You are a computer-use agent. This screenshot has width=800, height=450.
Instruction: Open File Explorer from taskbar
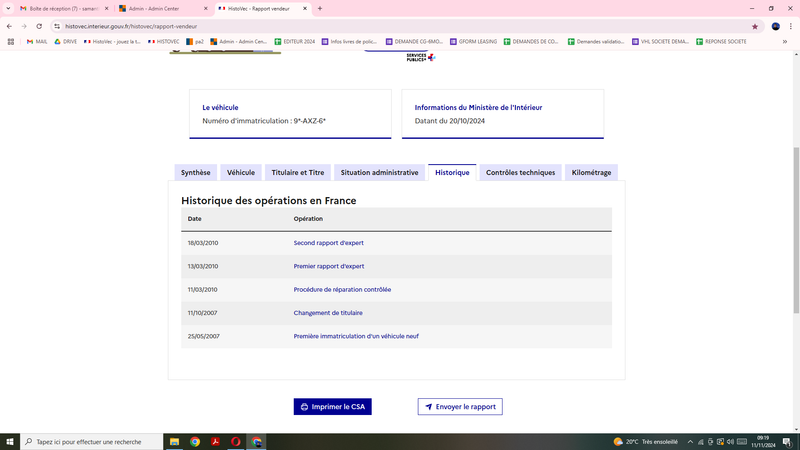[x=174, y=442]
